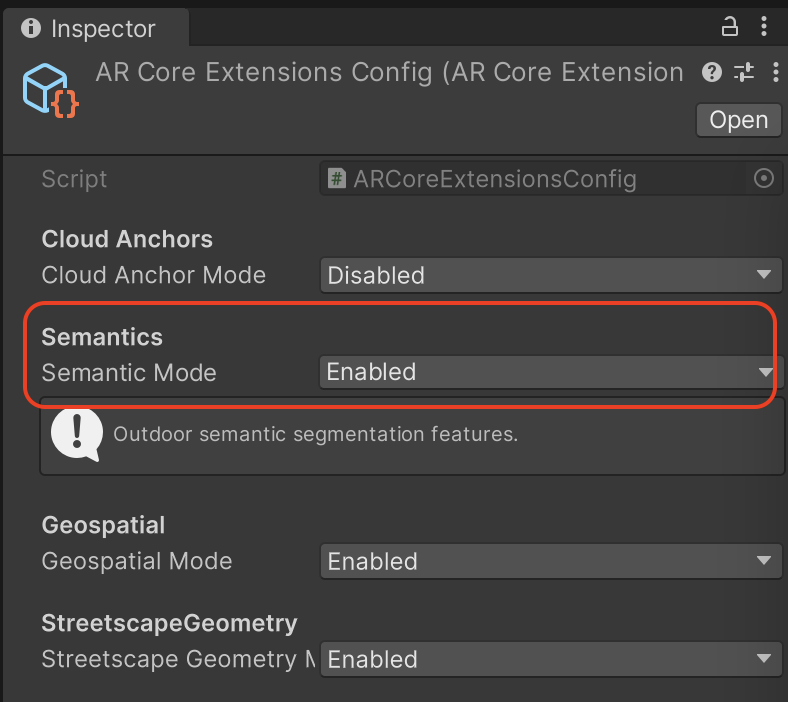
Task: Toggle the Inspector lock icon
Action: click(730, 27)
